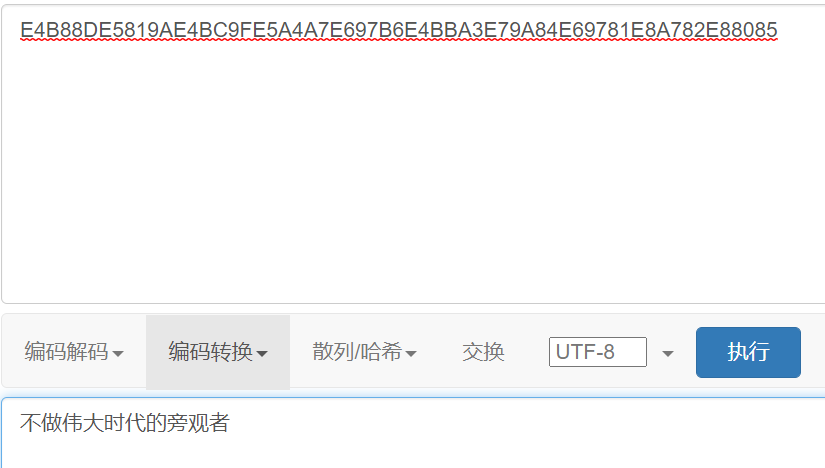This screenshot has height=468, width=825.
Task: Focus the UTF-8 charset input box
Action: (x=598, y=352)
